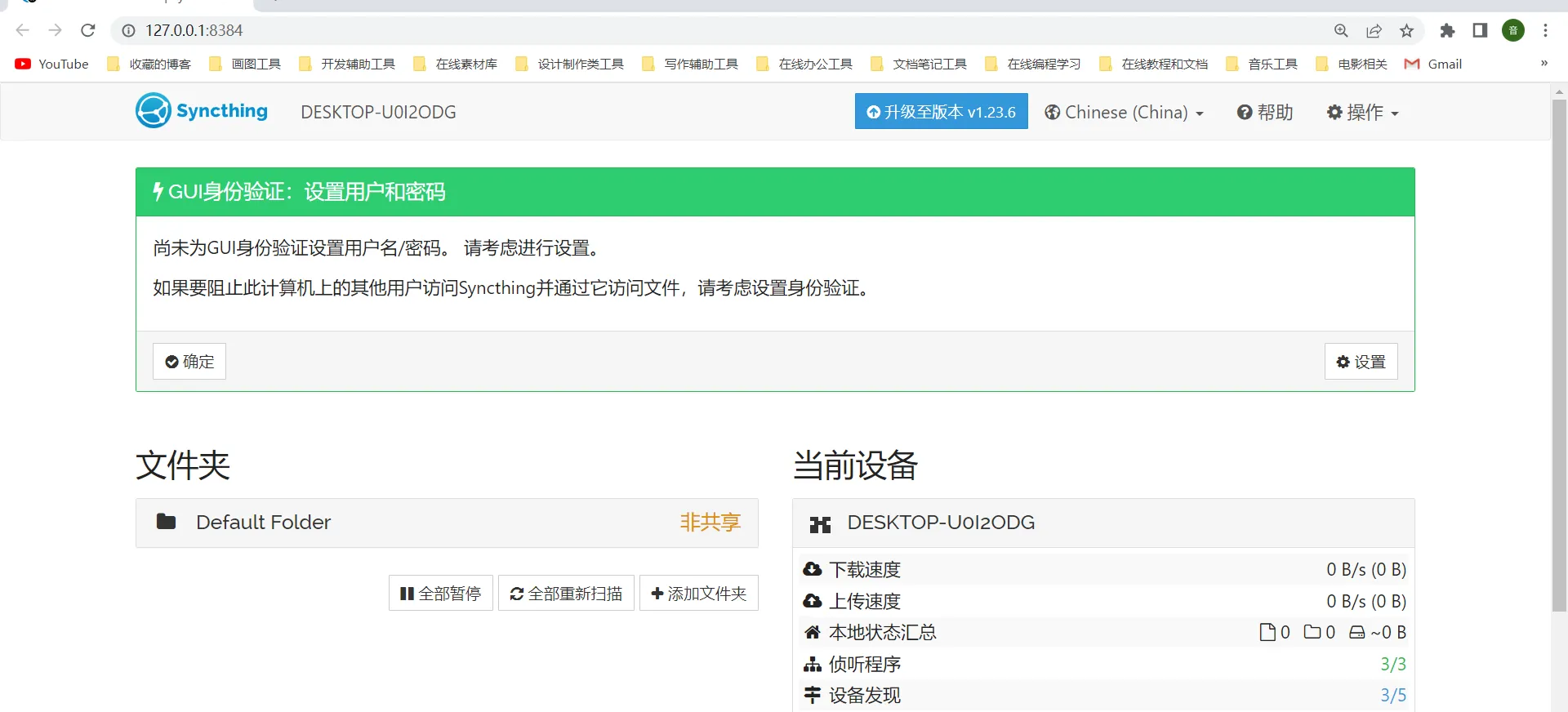
Task: Open the Gmail bookmark
Action: point(1433,64)
